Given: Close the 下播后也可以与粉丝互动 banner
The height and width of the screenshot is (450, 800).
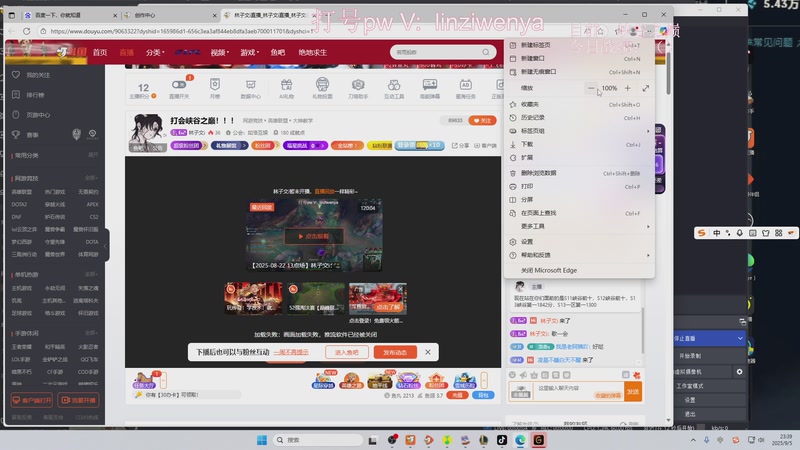Looking at the screenshot, I should click(428, 352).
